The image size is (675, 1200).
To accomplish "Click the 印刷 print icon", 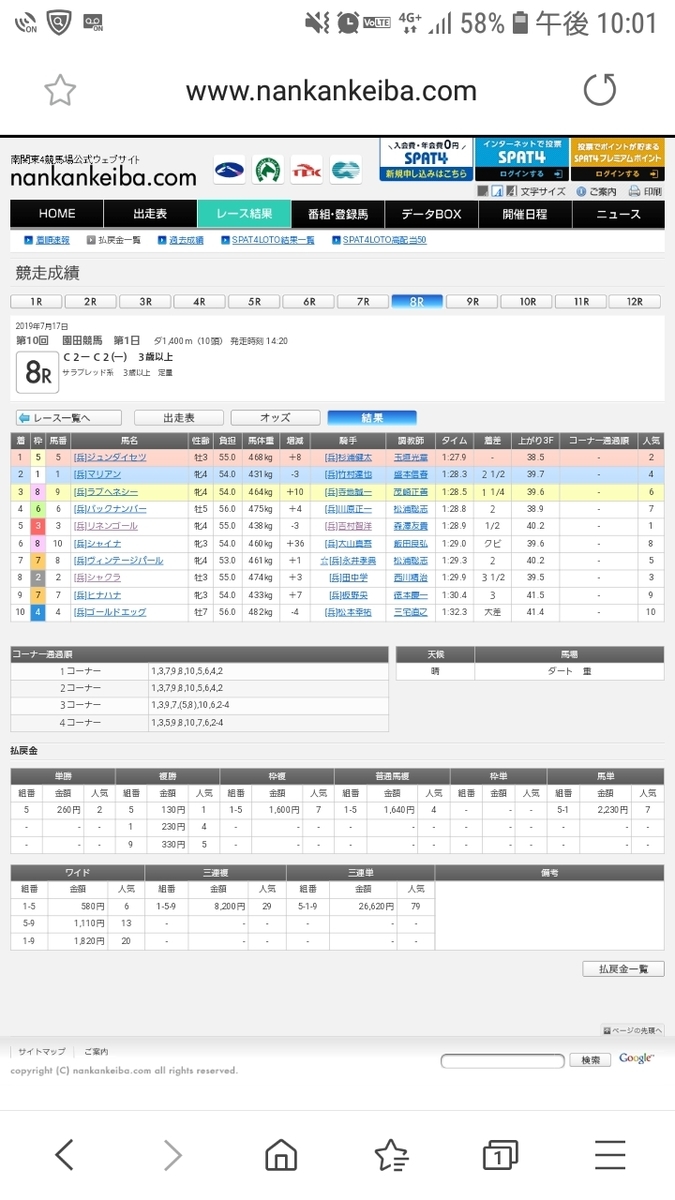I will click(x=645, y=191).
